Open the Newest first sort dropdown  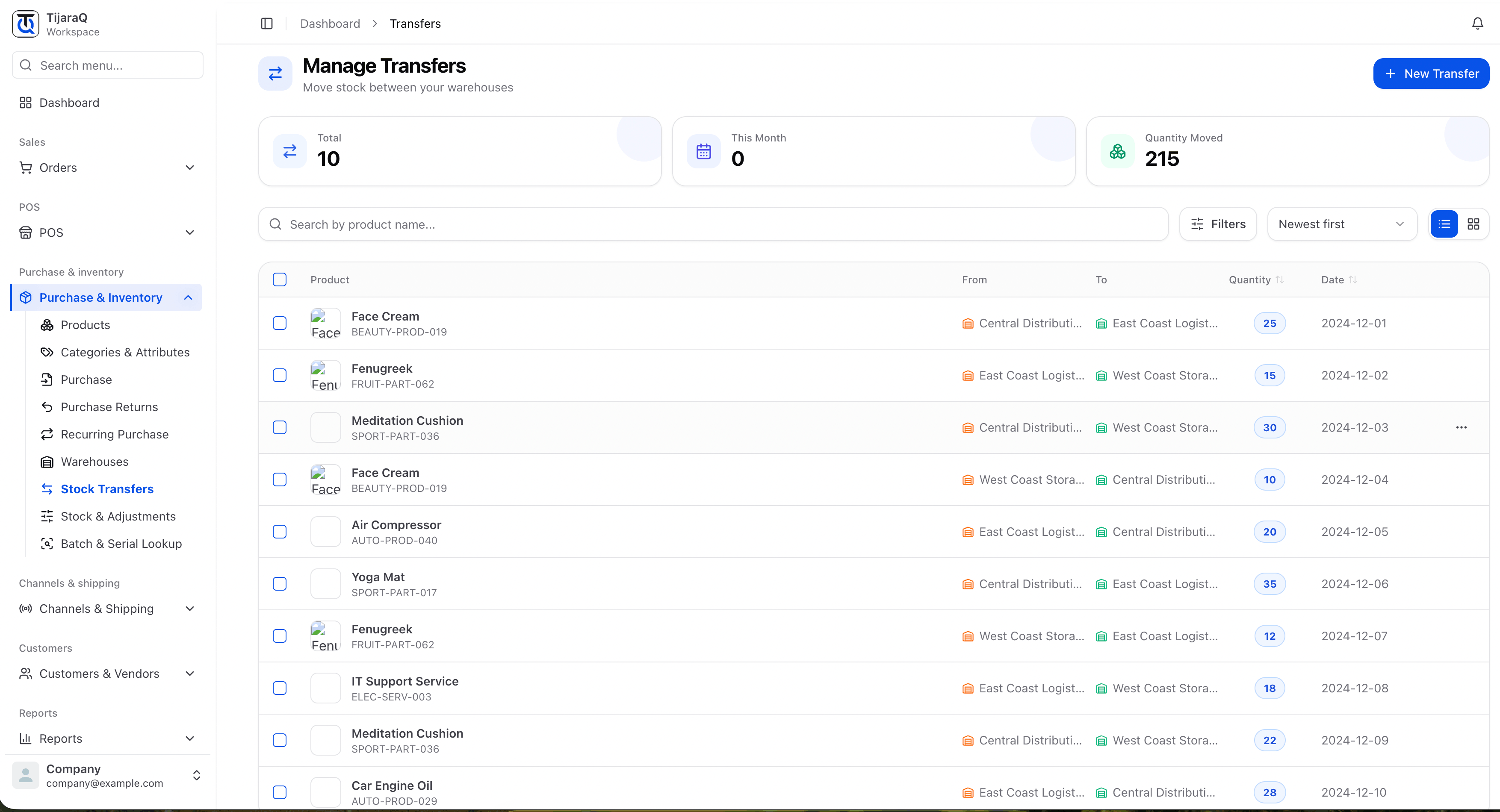point(1342,224)
